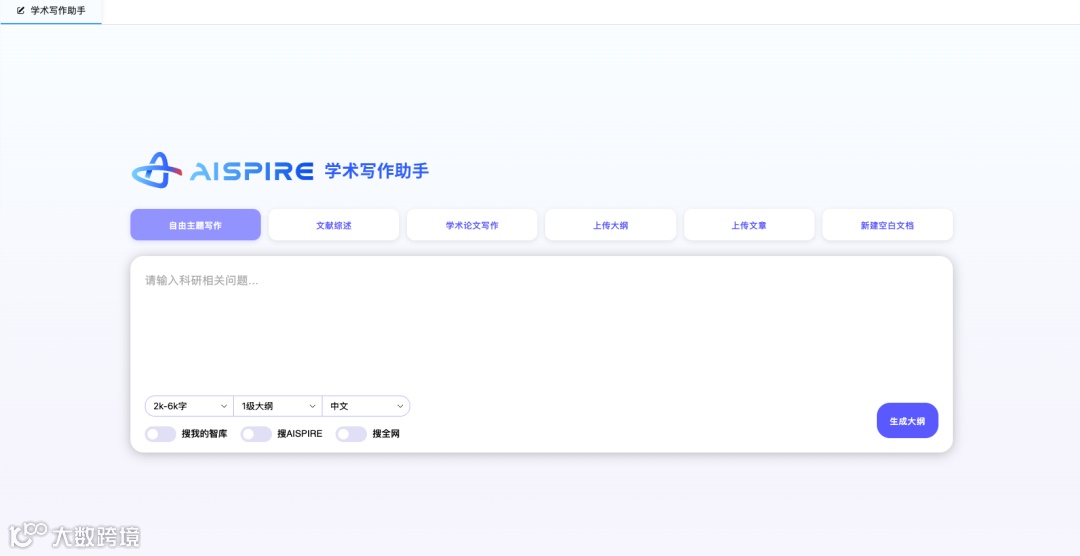The image size is (1080, 556).
Task: Expand the 1级大纲 outline level dropdown
Action: (x=278, y=406)
